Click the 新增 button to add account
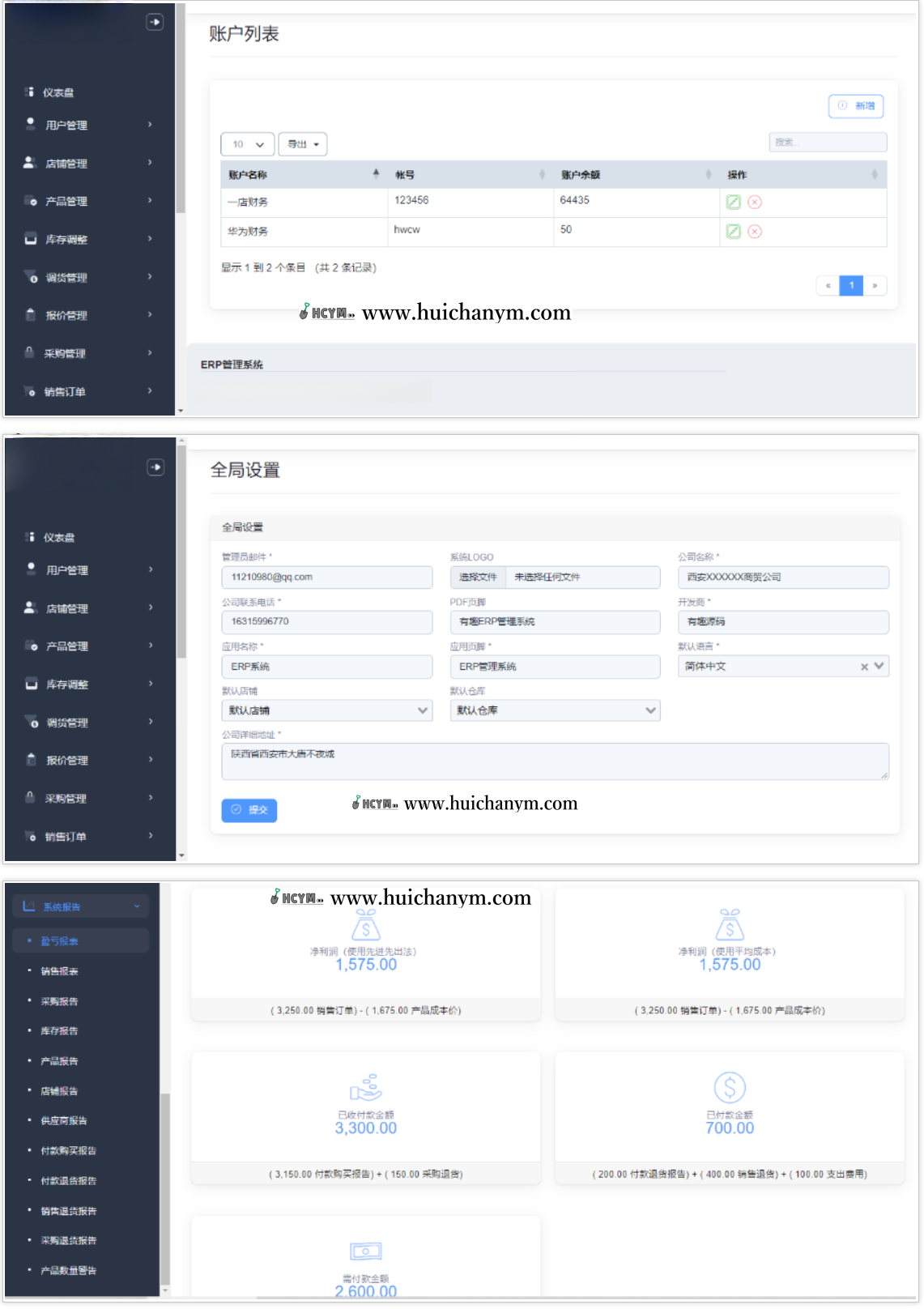 [x=856, y=106]
